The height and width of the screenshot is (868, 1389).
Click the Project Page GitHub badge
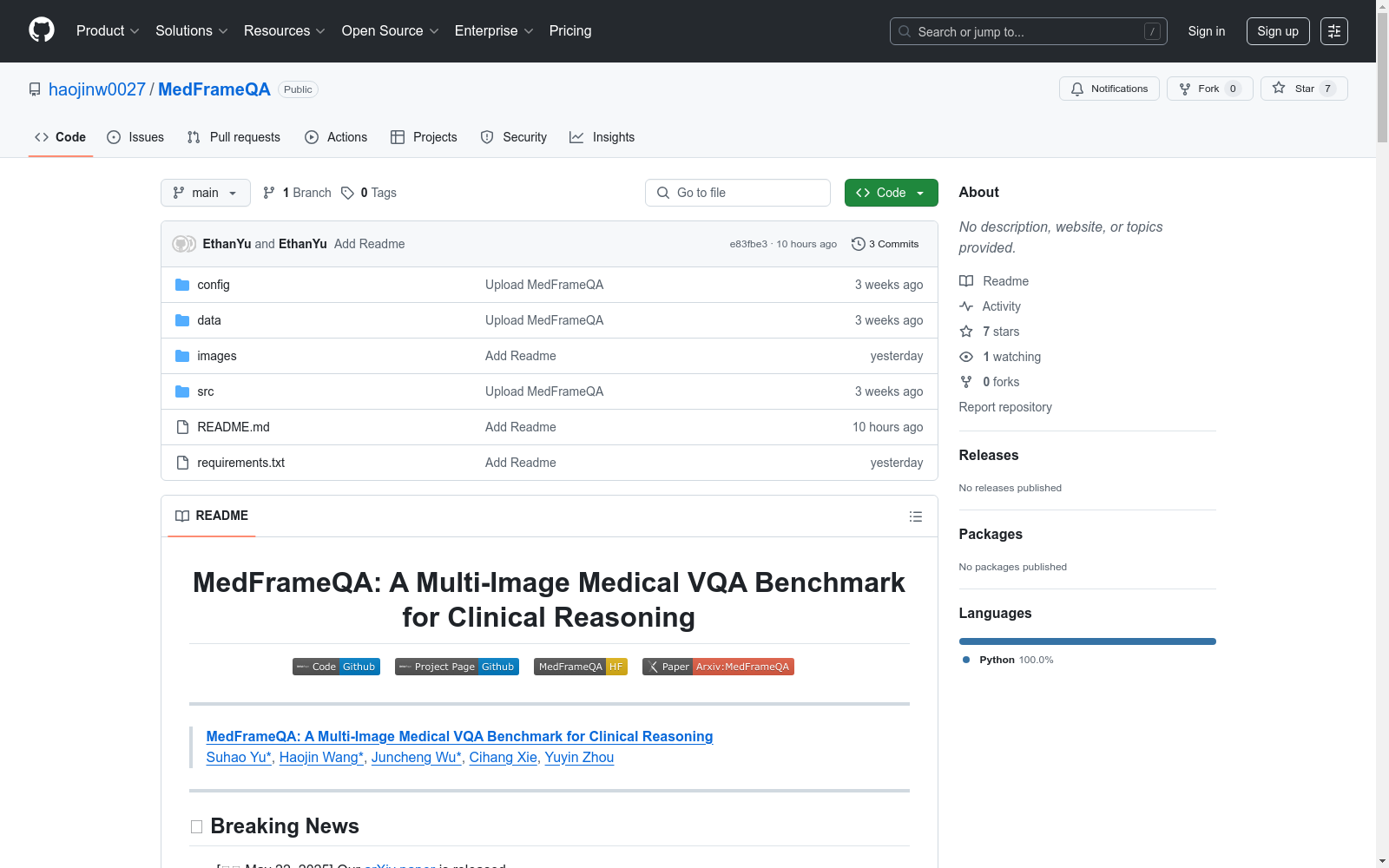coord(457,667)
